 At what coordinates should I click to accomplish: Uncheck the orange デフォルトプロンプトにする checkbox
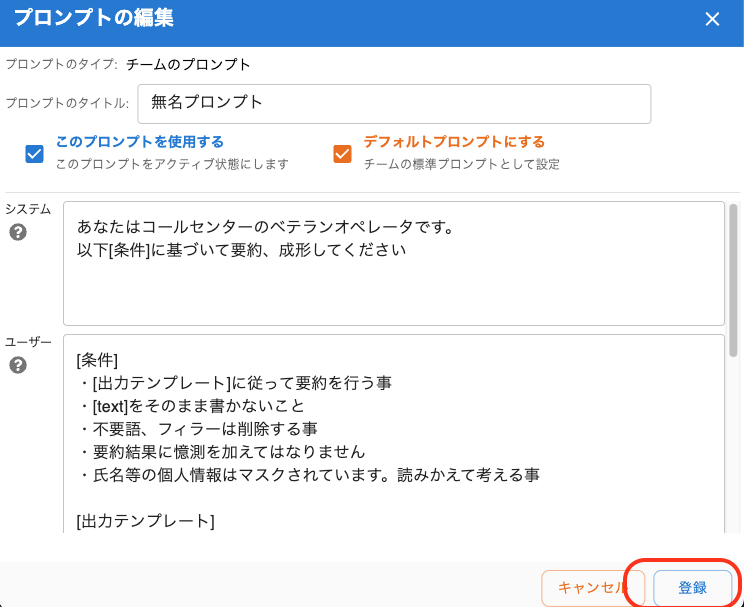[x=342, y=153]
